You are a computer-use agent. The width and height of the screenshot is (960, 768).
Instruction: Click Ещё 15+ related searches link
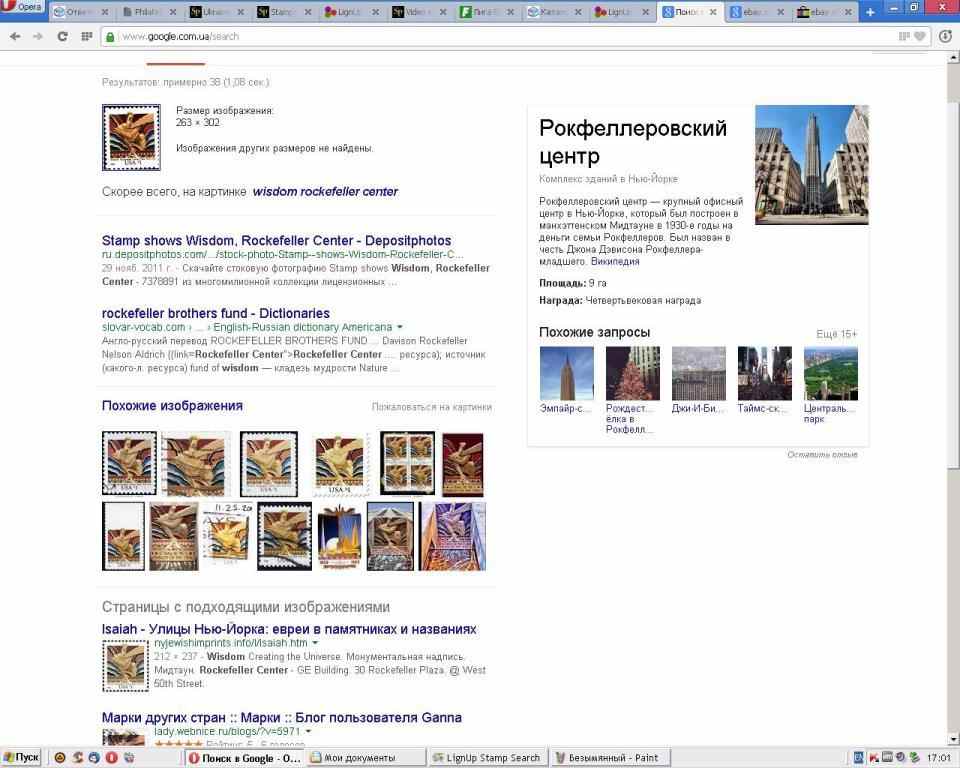pyautogui.click(x=836, y=334)
